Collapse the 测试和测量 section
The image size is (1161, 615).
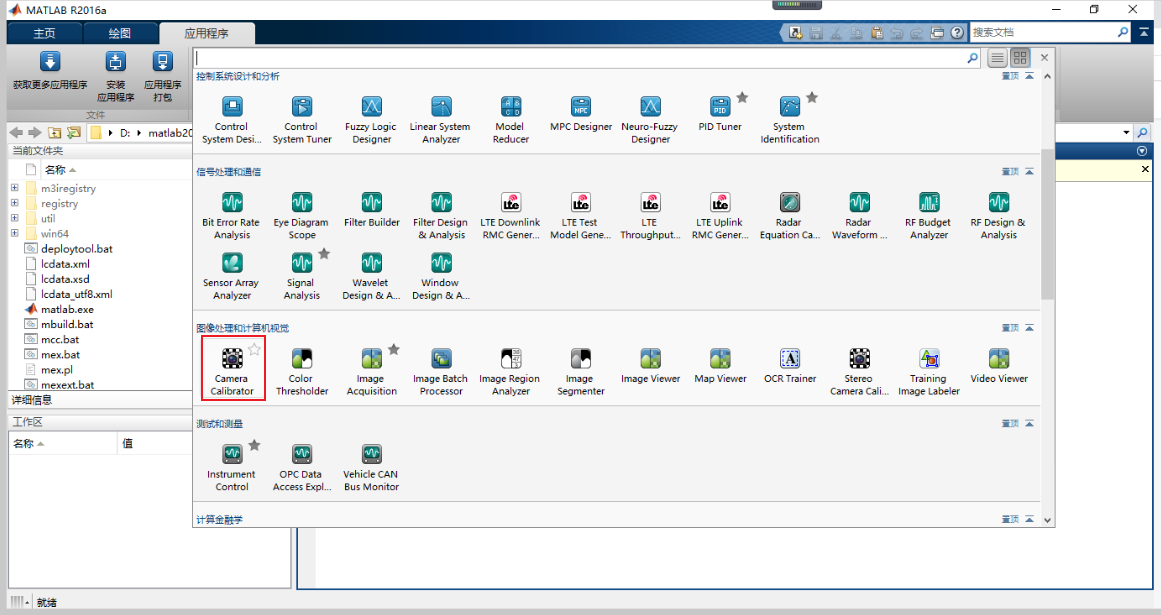click(1029, 423)
